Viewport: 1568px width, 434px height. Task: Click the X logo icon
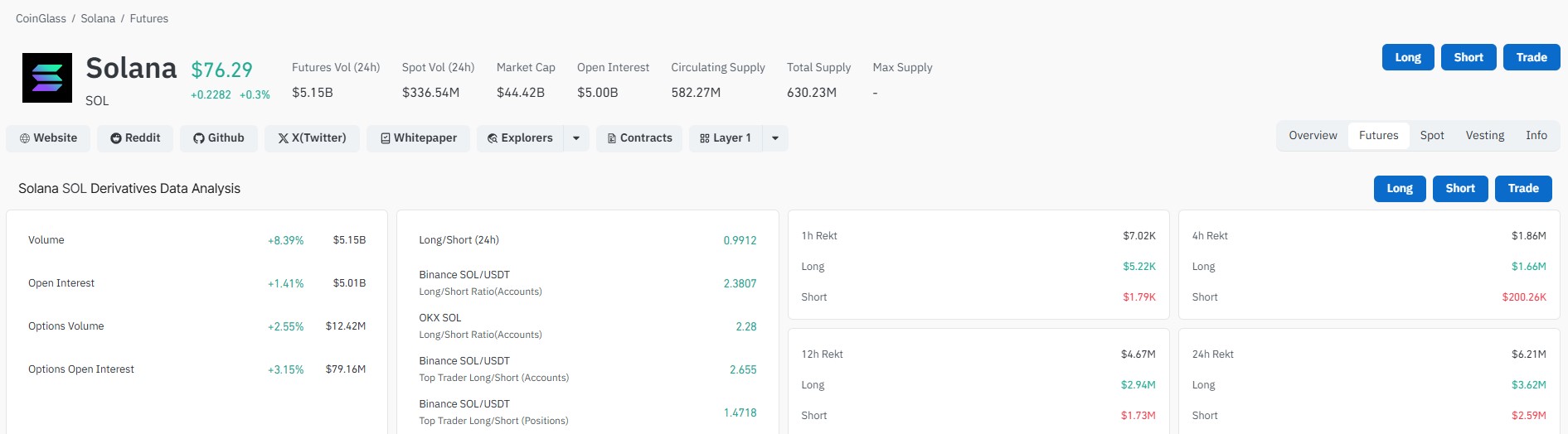click(284, 138)
